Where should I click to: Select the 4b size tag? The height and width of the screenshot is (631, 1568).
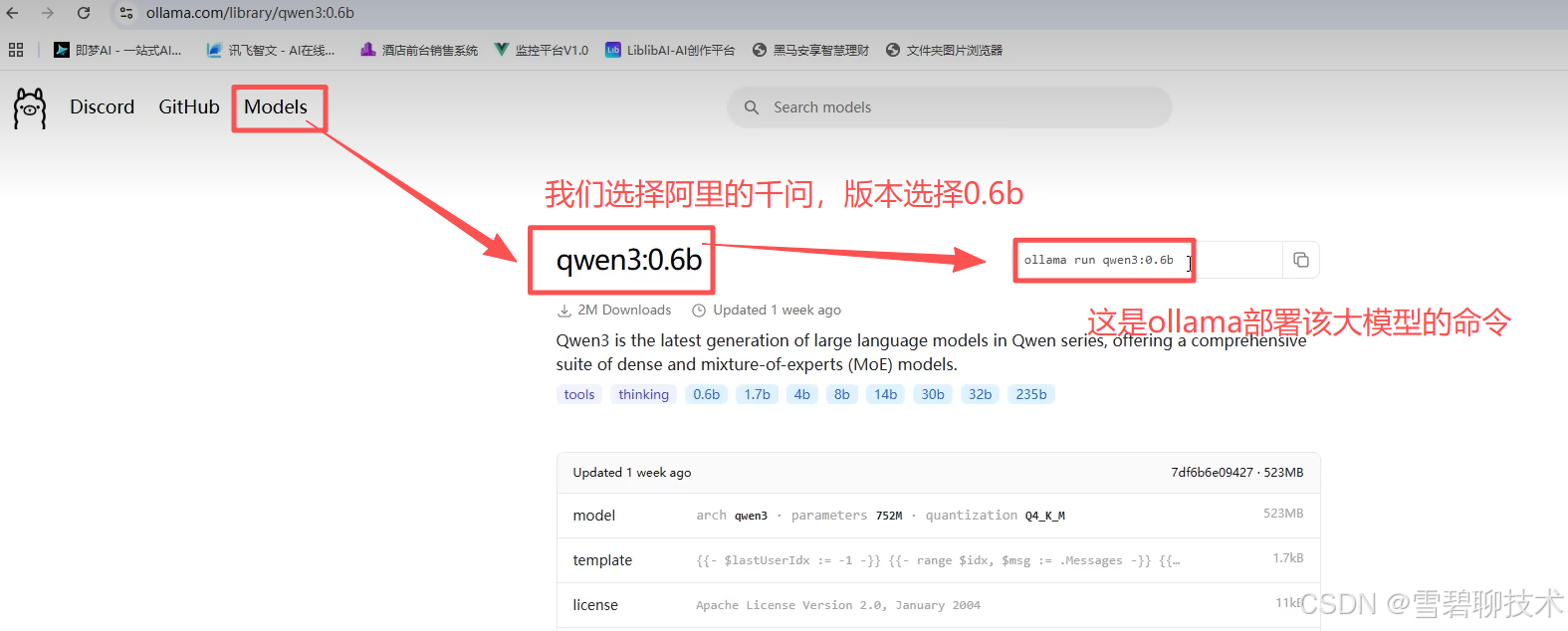click(802, 394)
